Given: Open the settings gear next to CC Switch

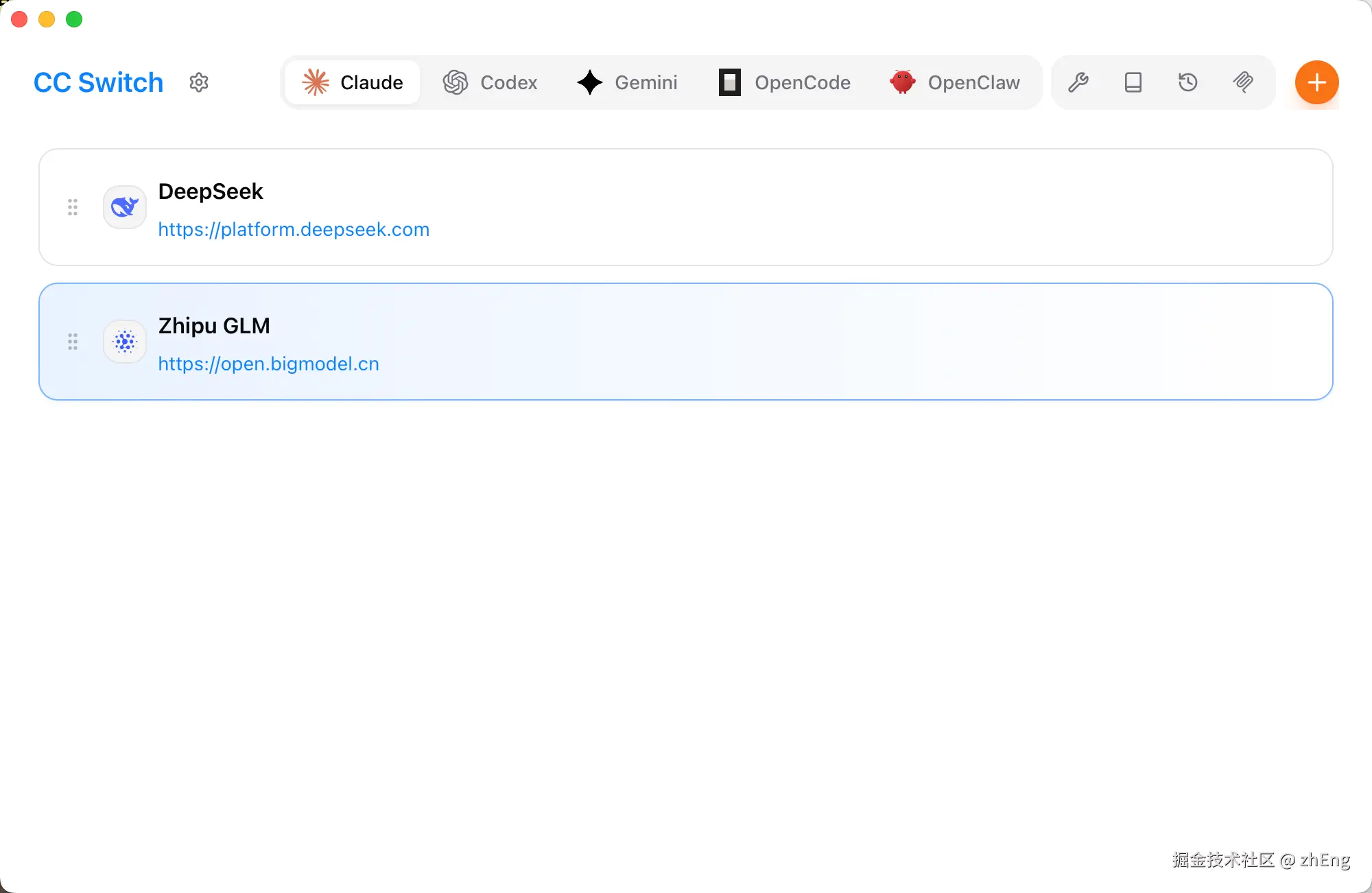Looking at the screenshot, I should coord(199,82).
